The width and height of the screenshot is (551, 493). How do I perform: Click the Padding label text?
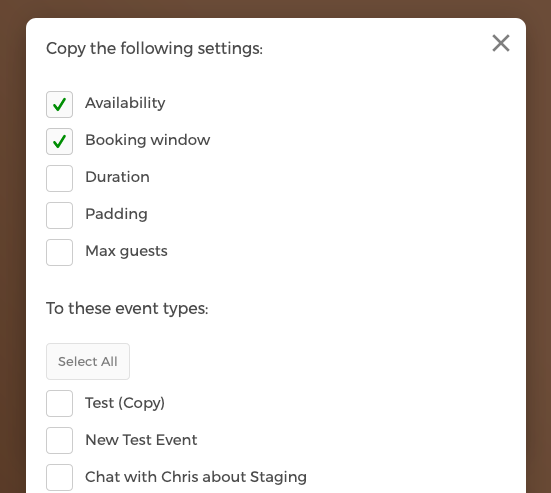(x=116, y=214)
